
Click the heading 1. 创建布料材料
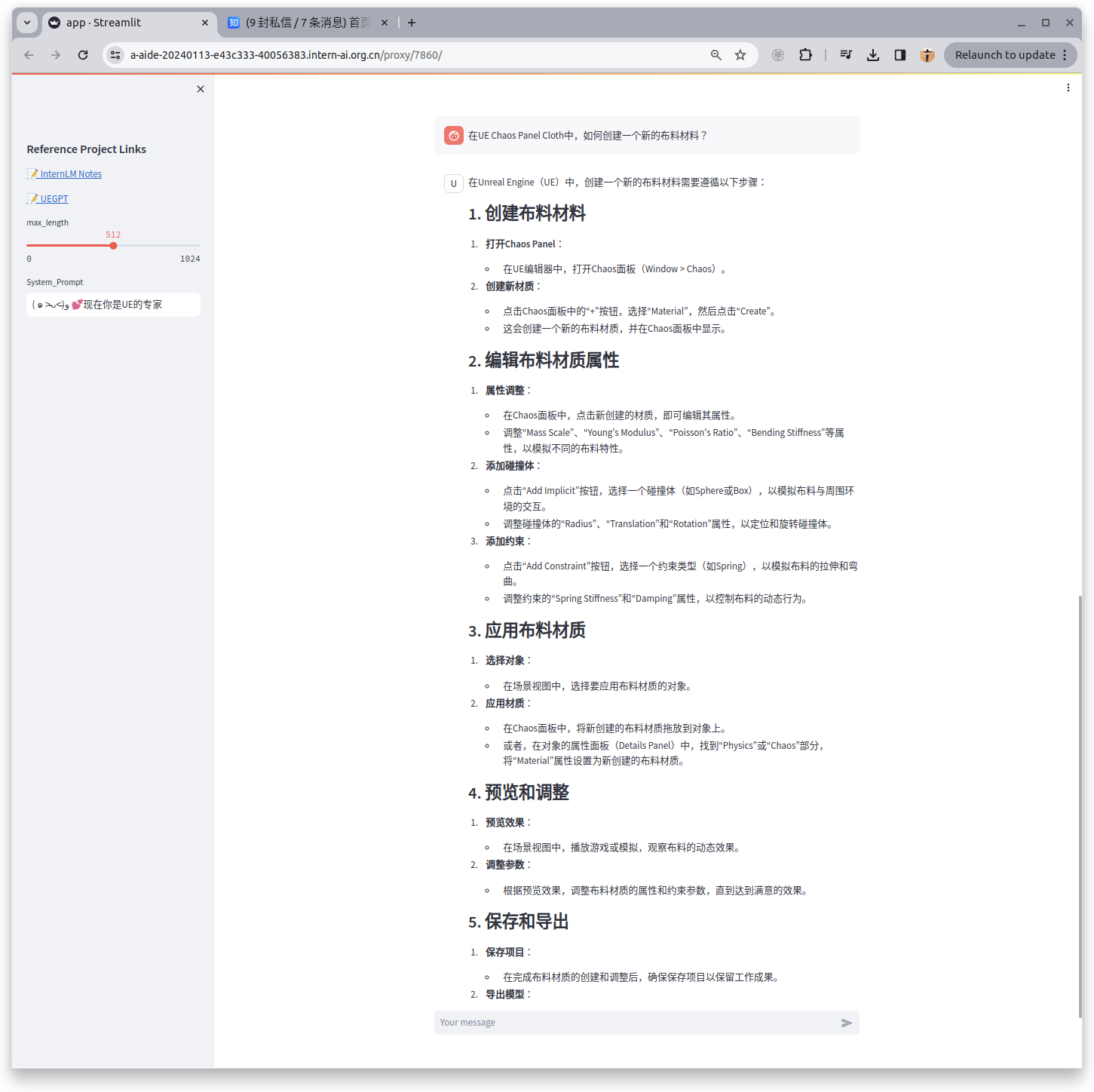[x=527, y=213]
